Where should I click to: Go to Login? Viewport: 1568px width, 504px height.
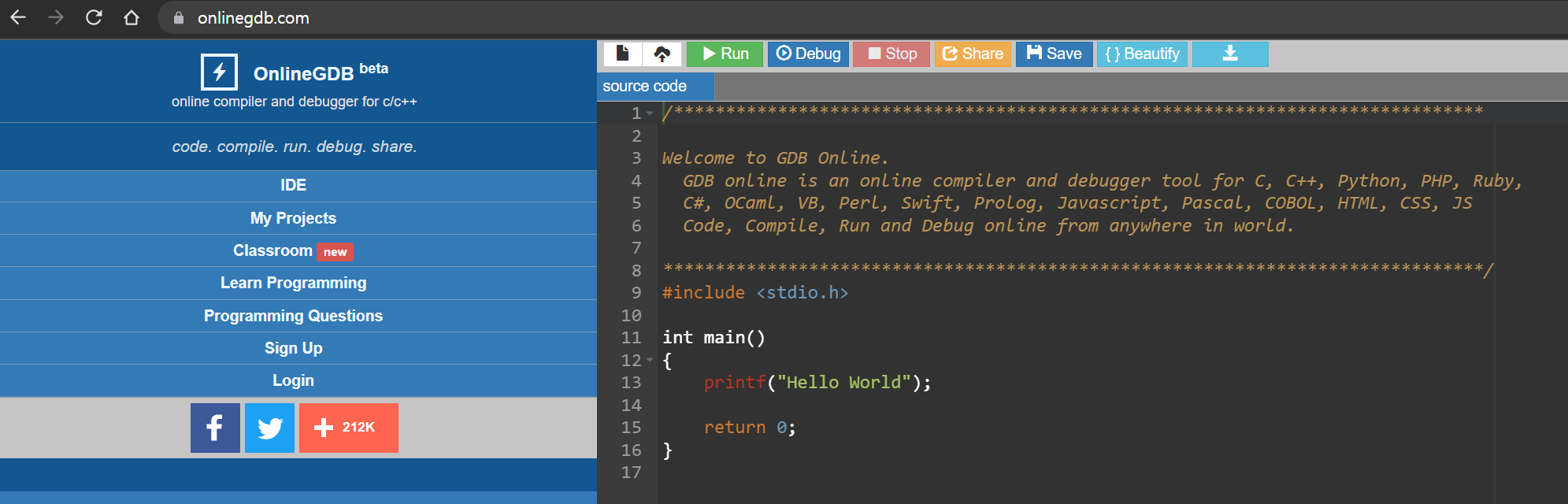[x=293, y=380]
